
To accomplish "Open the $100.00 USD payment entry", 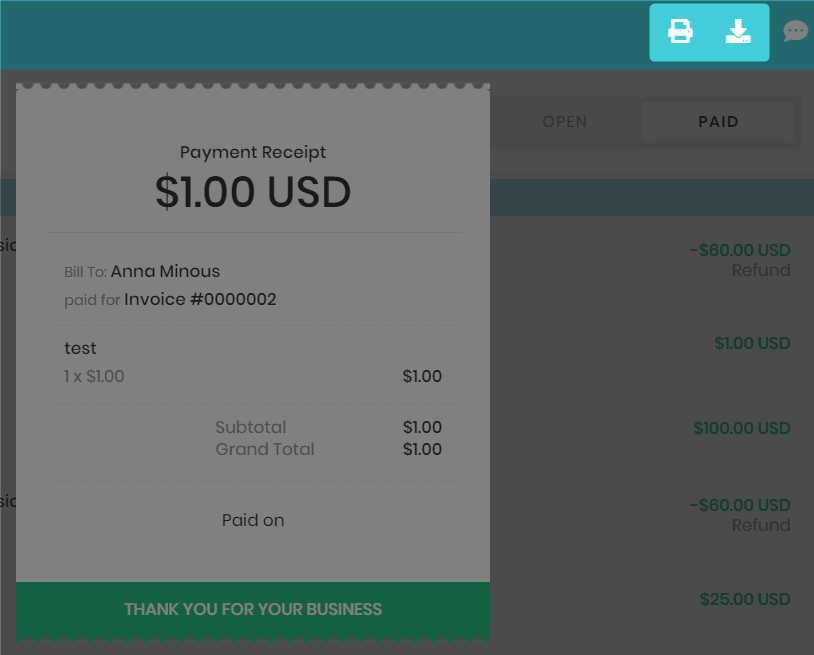I will pos(742,428).
